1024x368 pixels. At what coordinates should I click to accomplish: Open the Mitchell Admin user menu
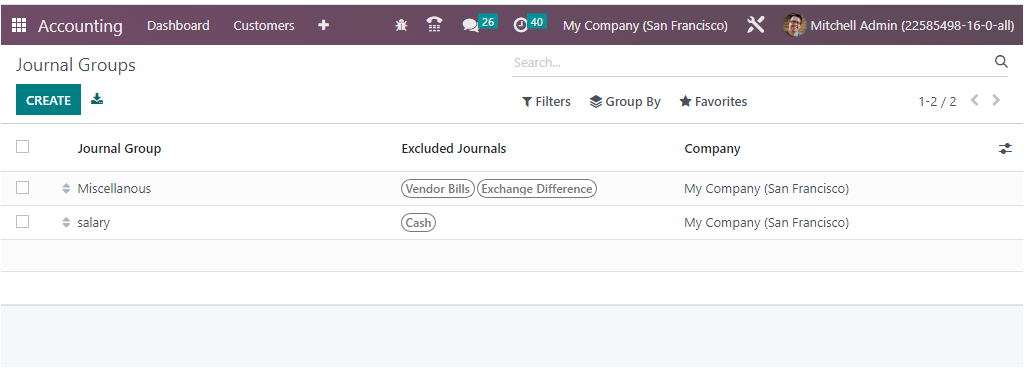click(899, 25)
